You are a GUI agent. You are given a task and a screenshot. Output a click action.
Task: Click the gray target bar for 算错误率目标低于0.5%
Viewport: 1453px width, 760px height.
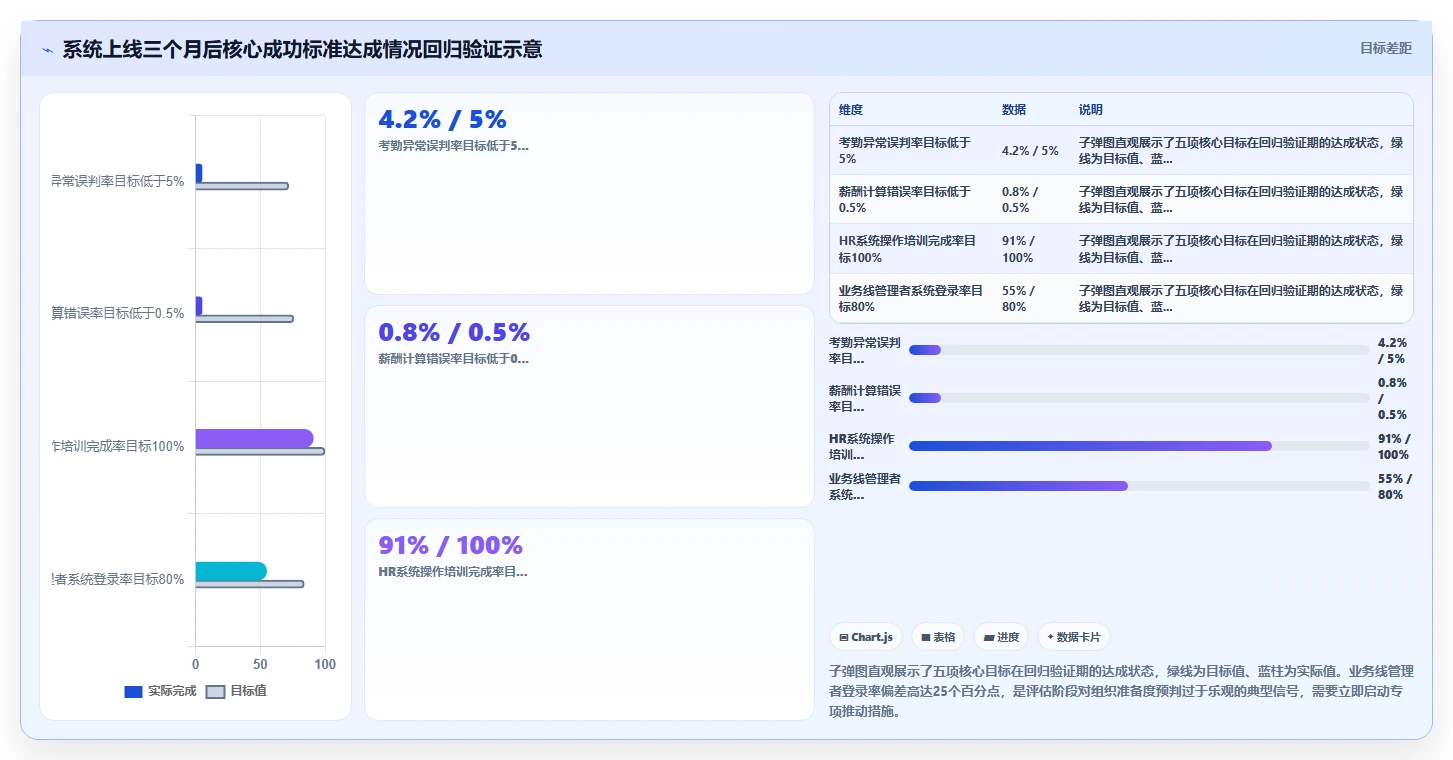[x=245, y=319]
